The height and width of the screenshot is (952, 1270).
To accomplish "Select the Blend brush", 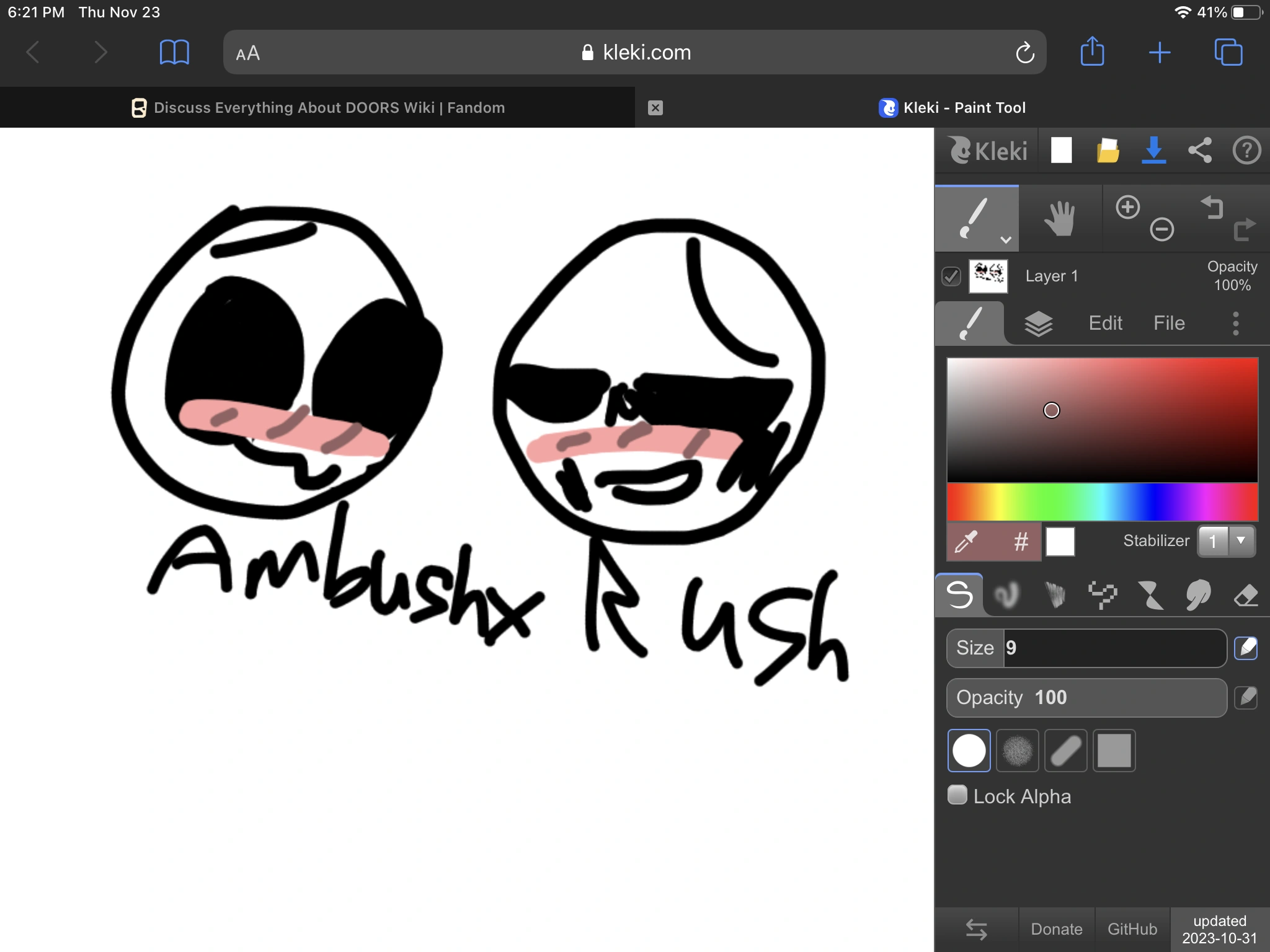I will (x=1008, y=594).
